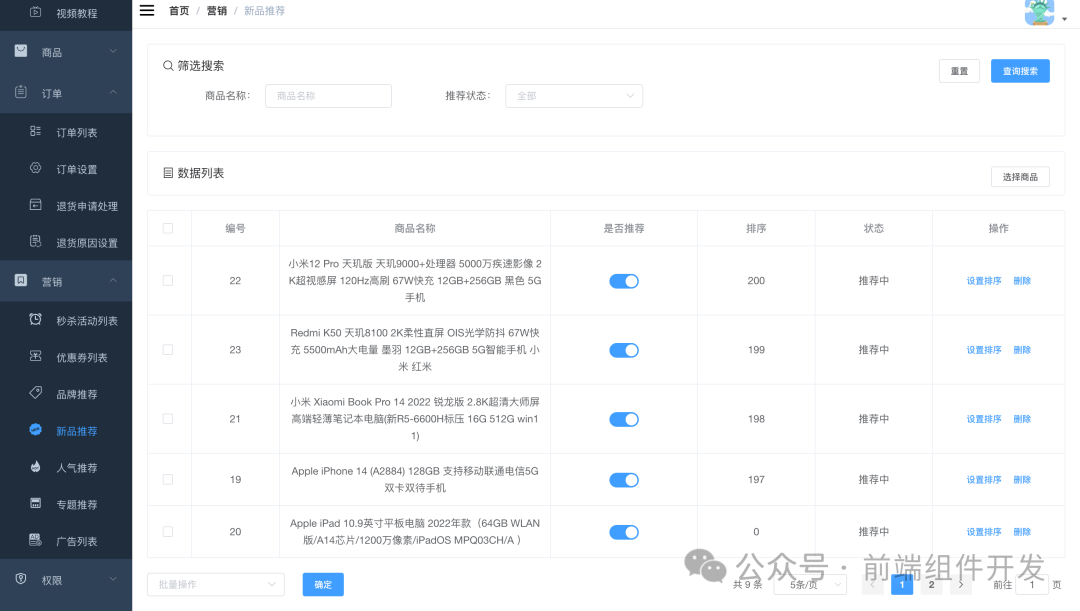
Task: Check the row with 编号 19
Action: click(x=167, y=479)
